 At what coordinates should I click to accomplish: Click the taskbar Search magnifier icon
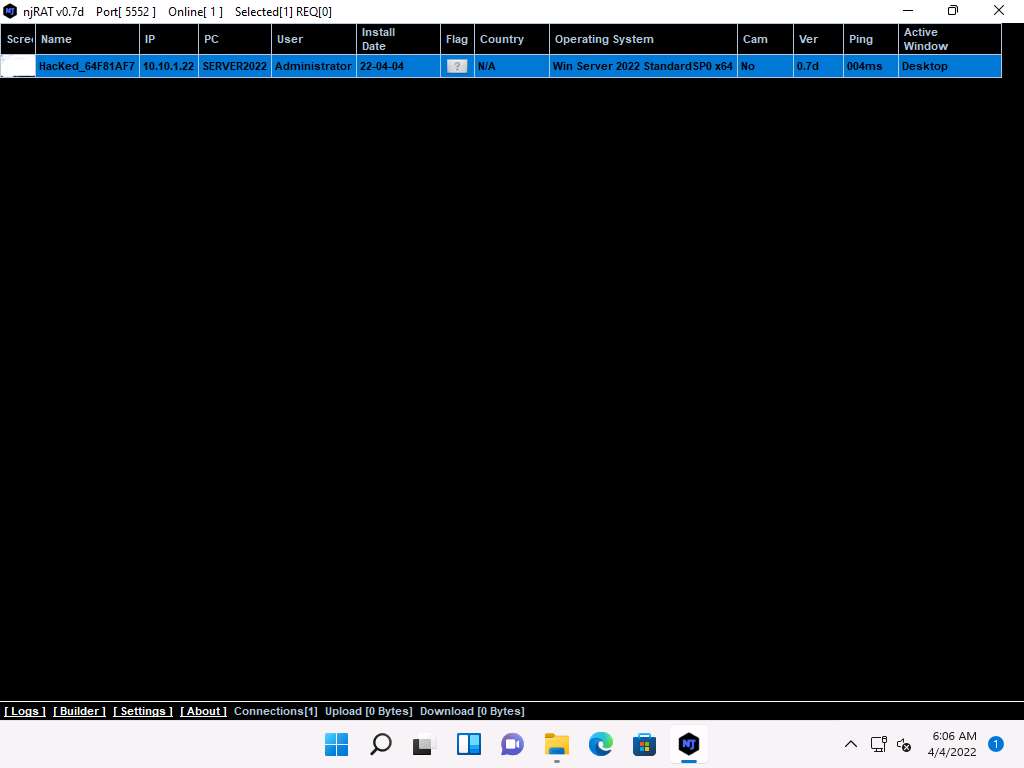pyautogui.click(x=381, y=744)
